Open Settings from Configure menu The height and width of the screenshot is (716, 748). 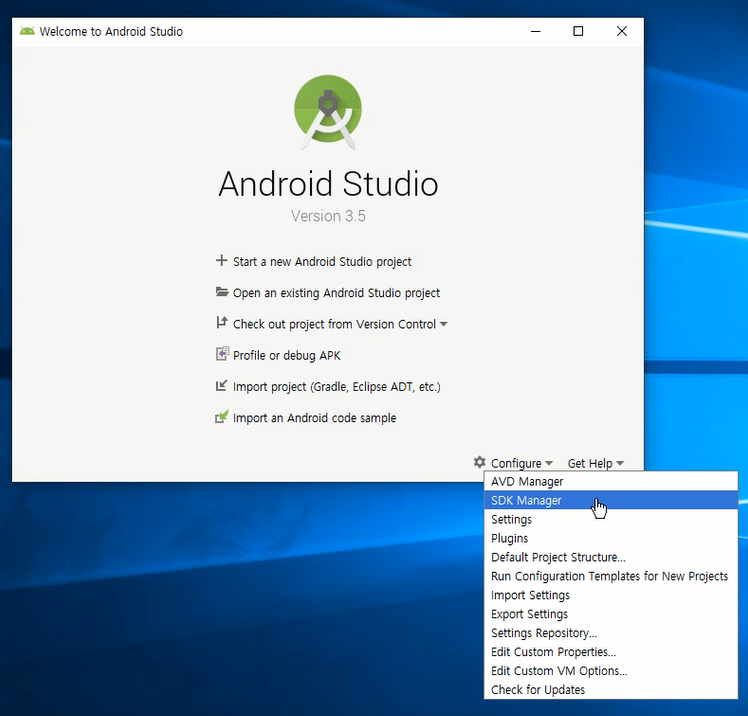tap(611, 519)
